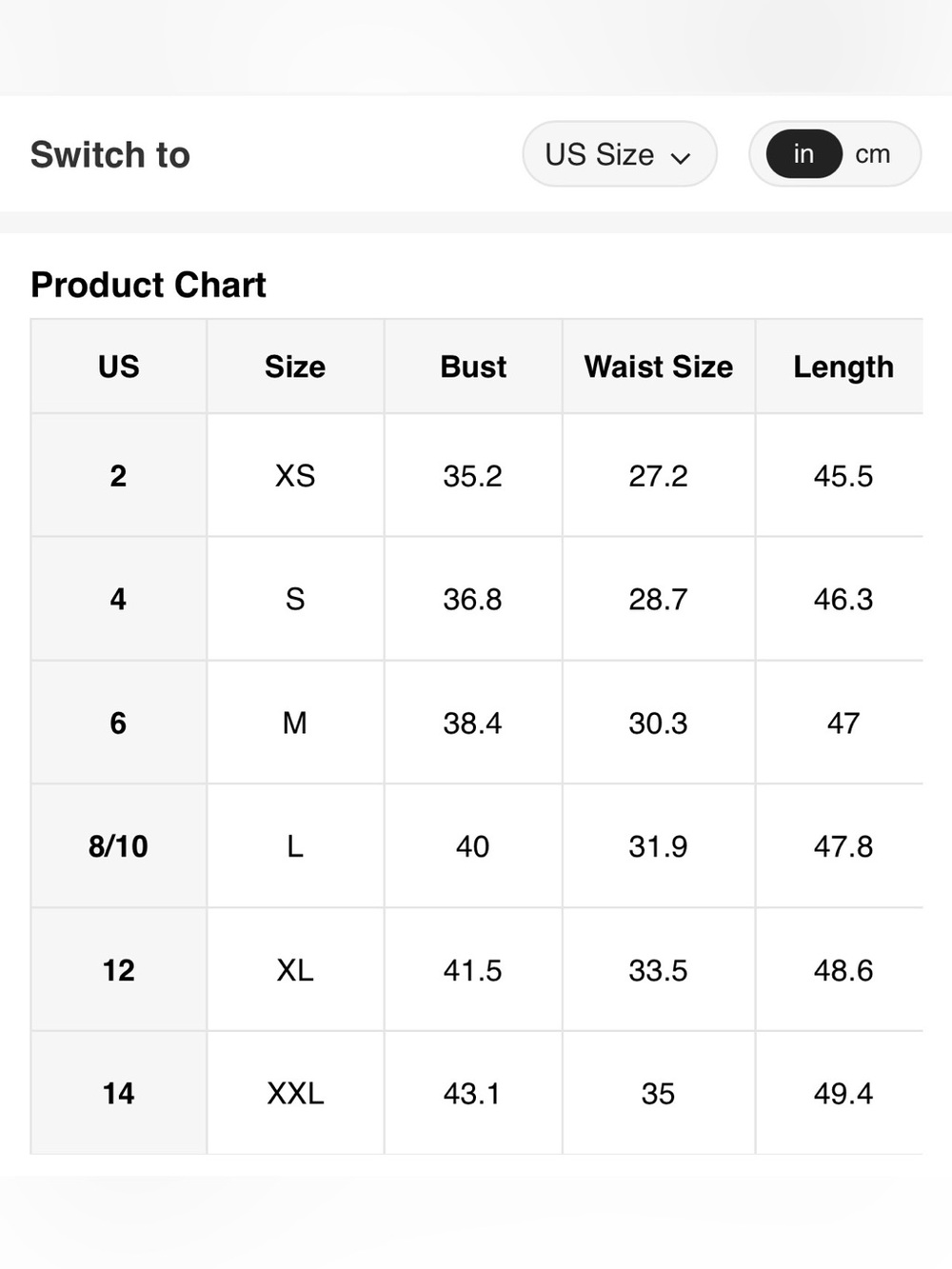Click the waist value 28.7
952x1269 pixels.
click(x=658, y=599)
